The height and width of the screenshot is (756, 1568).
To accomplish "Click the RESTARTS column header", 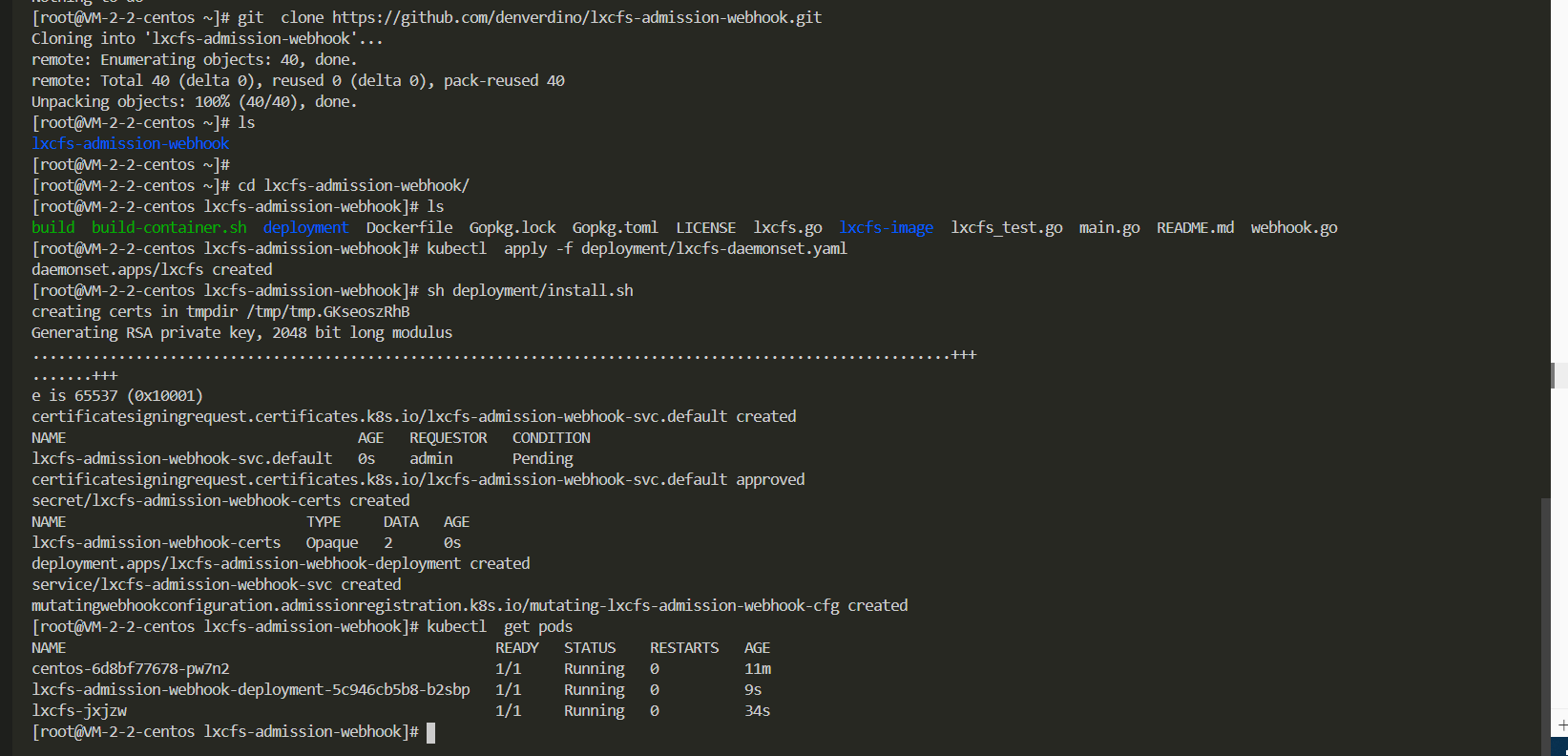I will [684, 647].
